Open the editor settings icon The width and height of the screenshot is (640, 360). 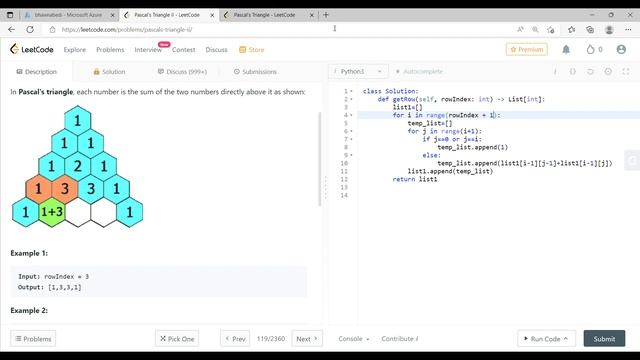tap(608, 71)
